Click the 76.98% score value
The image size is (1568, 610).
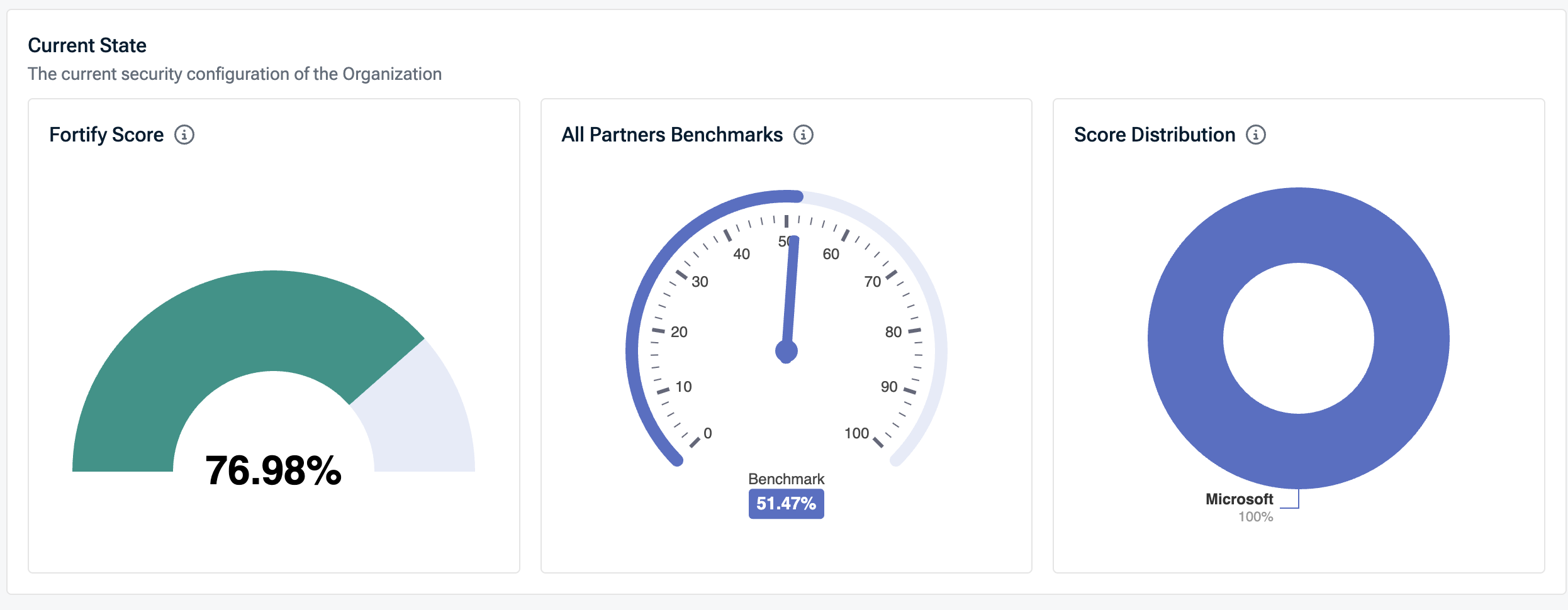(273, 470)
